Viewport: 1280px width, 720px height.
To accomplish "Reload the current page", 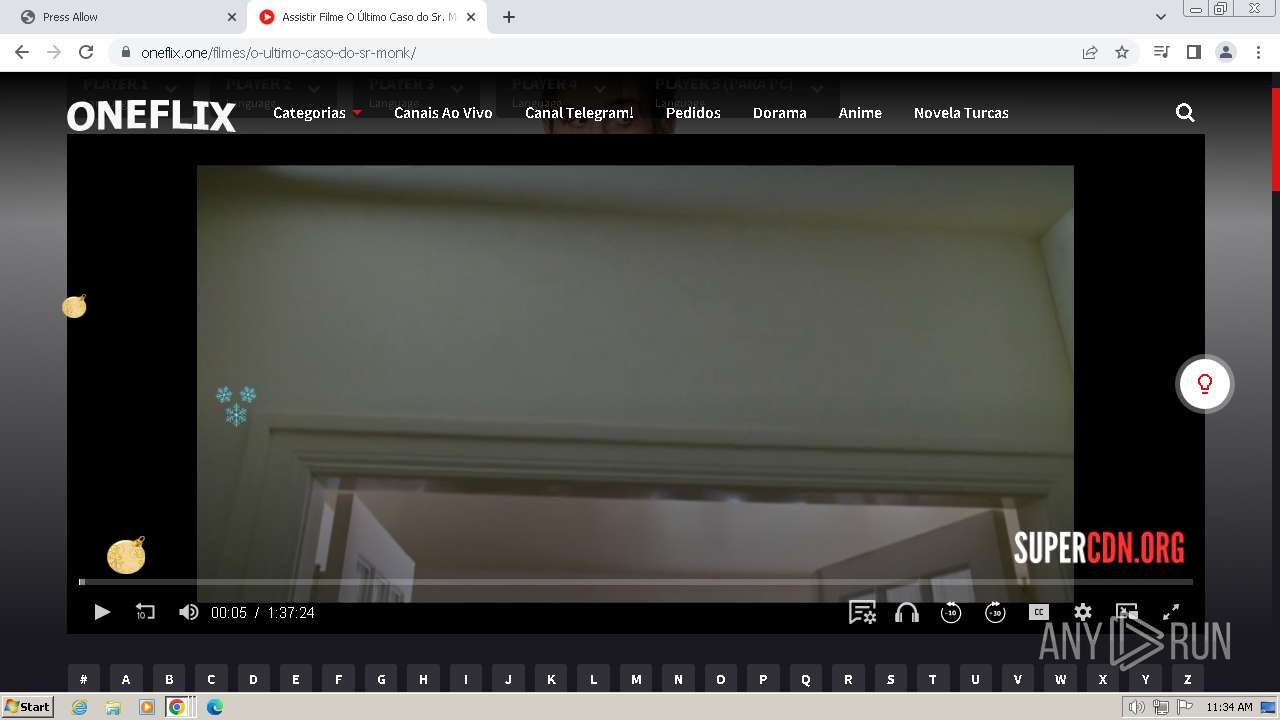I will (86, 52).
